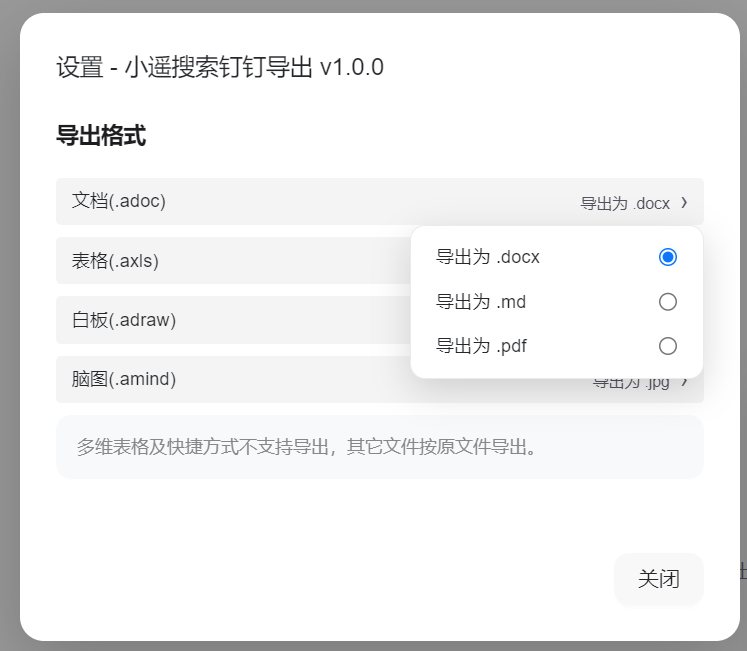The width and height of the screenshot is (747, 651).
Task: Click the 文档(.adoc) row label
Action: (x=119, y=201)
